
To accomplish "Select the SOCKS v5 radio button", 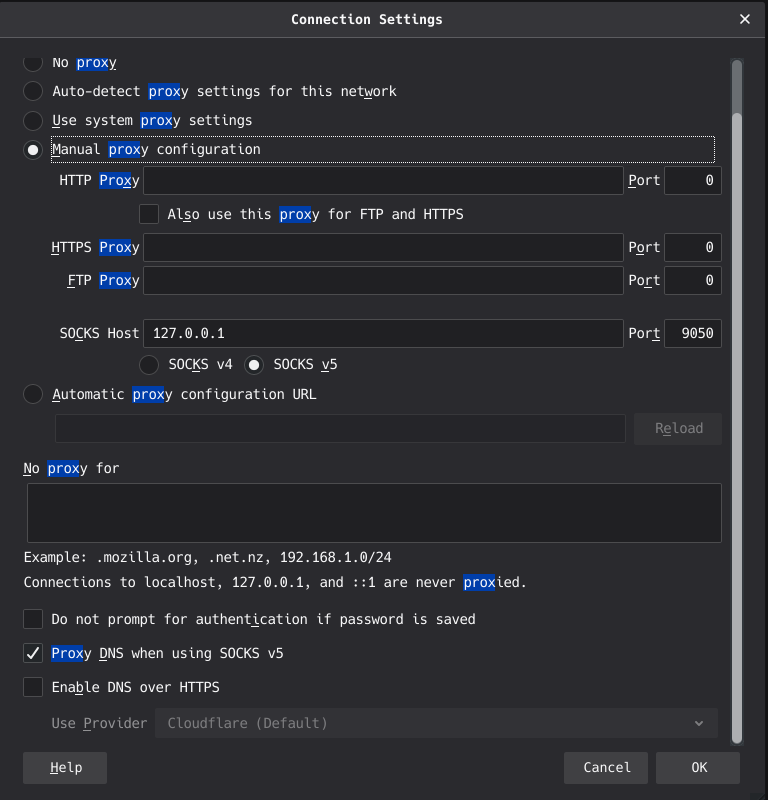I will [x=255, y=364].
